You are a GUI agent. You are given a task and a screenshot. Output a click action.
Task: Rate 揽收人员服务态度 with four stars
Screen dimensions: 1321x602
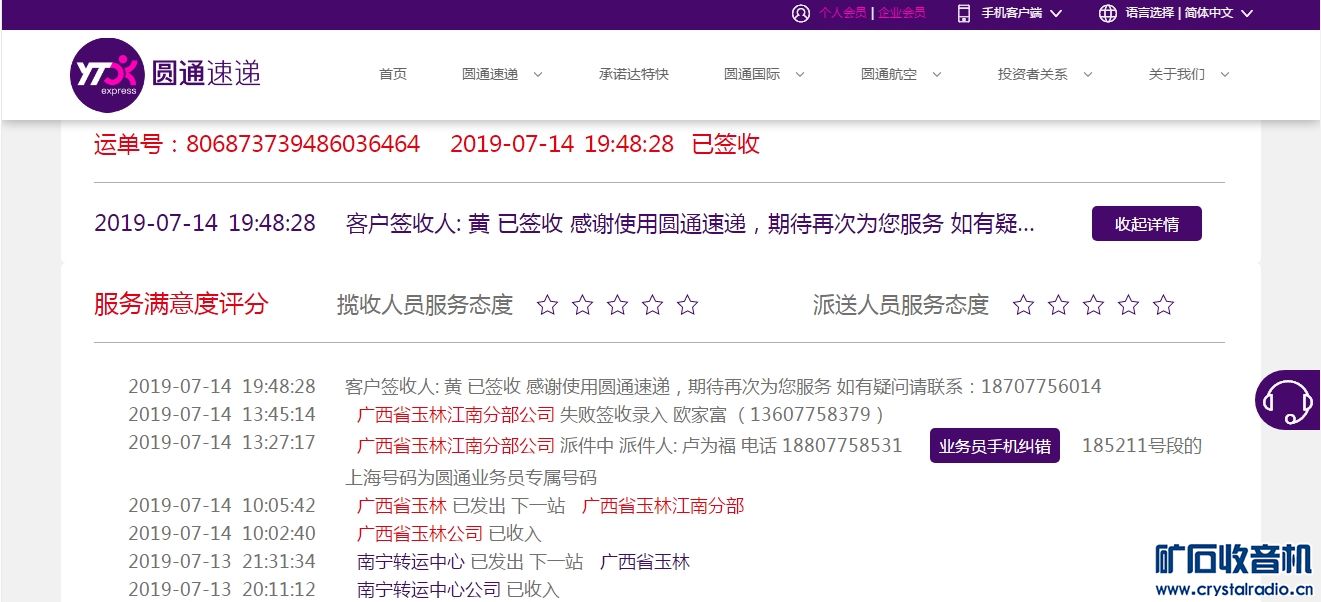[652, 305]
